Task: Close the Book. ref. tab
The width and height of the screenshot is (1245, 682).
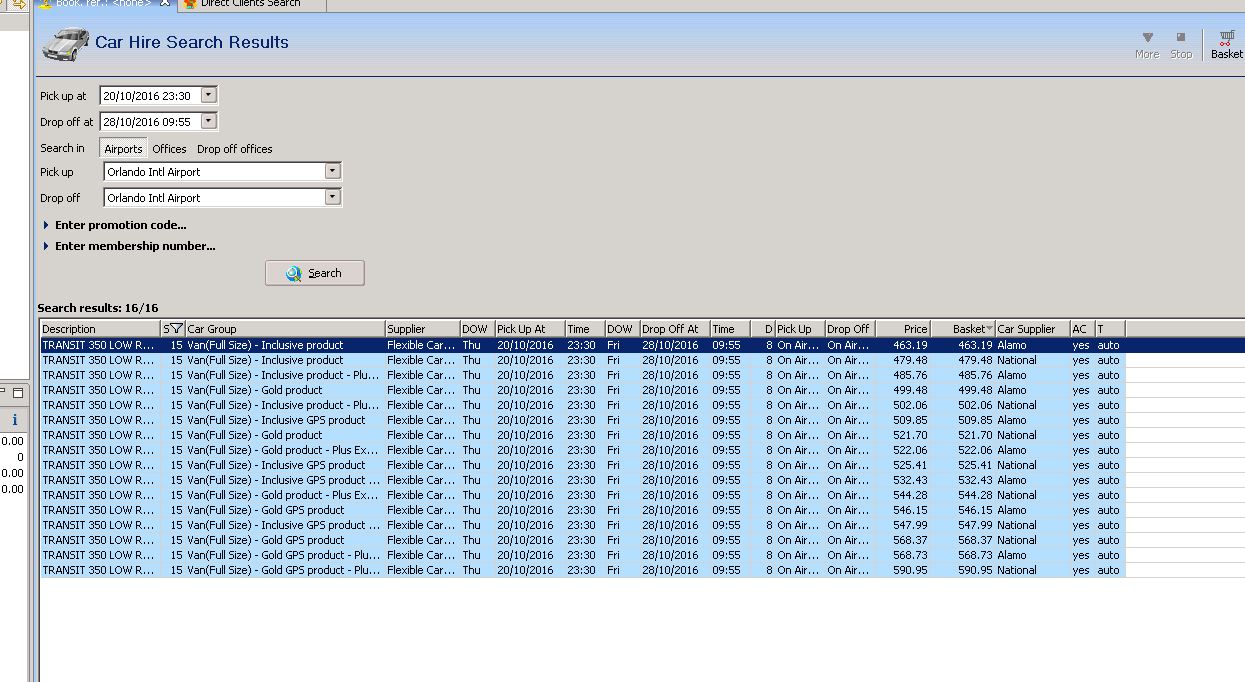Action: click(x=166, y=4)
